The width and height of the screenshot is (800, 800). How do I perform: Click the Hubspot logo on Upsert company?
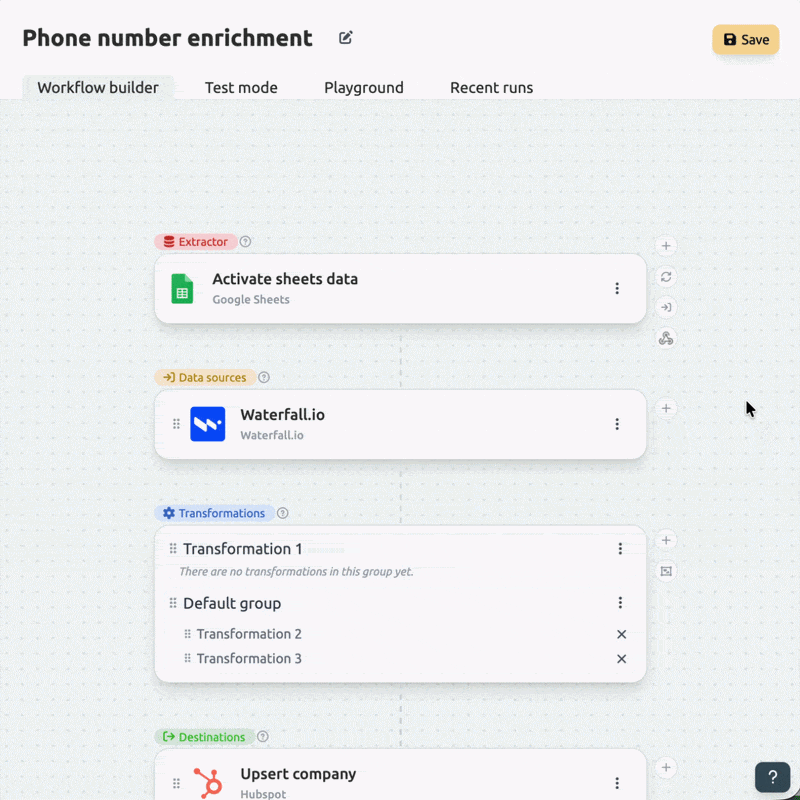point(208,782)
